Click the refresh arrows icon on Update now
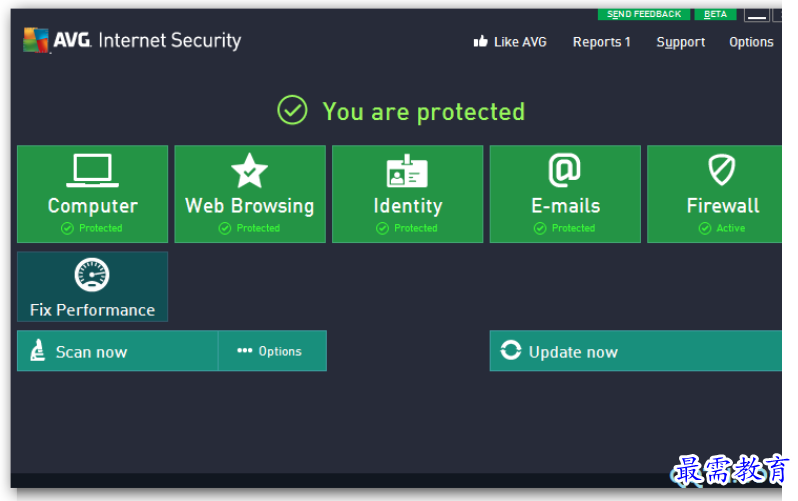Screen dimensions: 798x501 tap(510, 350)
